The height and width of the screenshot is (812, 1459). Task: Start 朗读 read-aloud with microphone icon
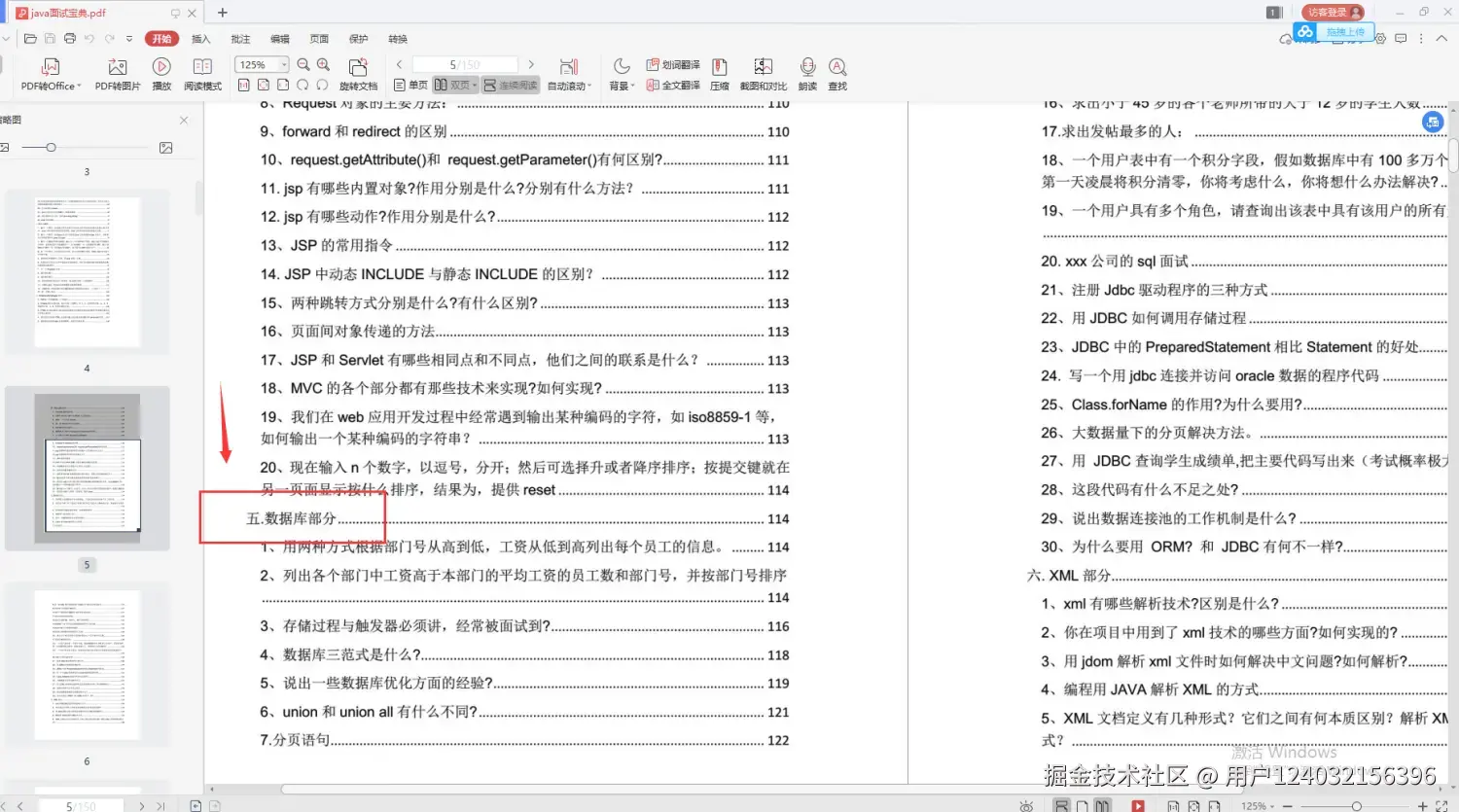click(x=807, y=74)
